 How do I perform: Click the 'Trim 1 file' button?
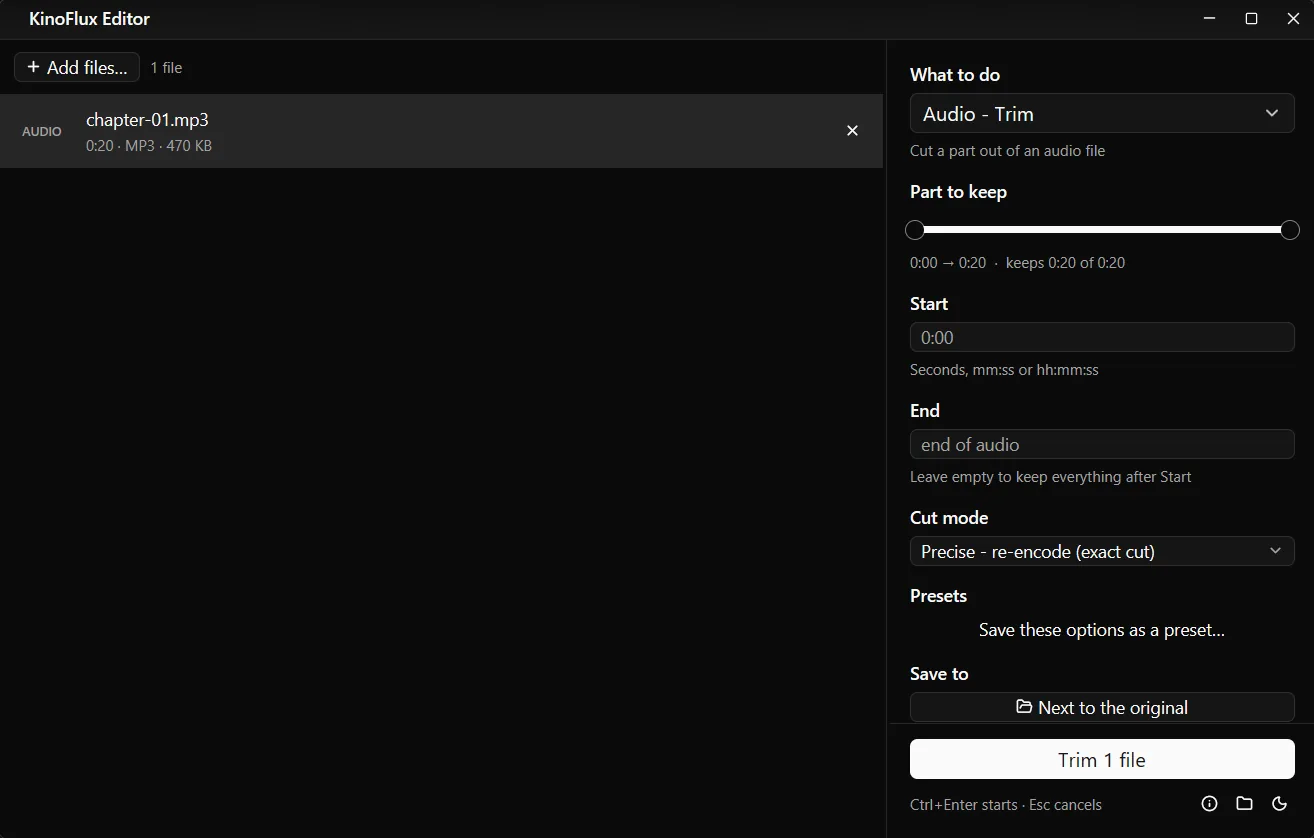tap(1102, 760)
